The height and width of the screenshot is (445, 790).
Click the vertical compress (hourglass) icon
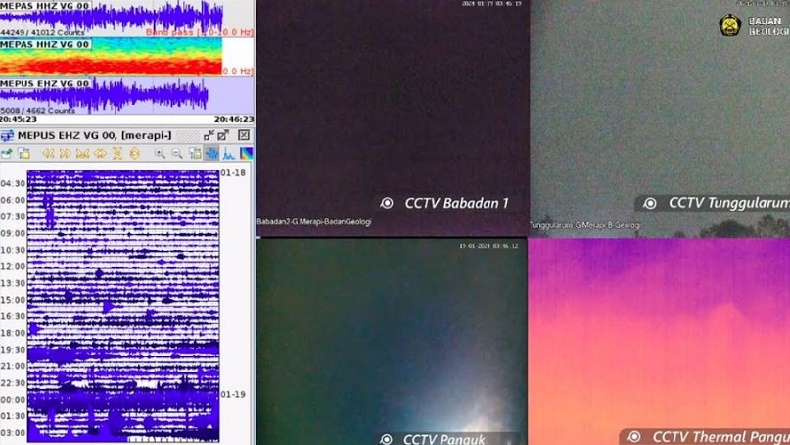point(117,153)
